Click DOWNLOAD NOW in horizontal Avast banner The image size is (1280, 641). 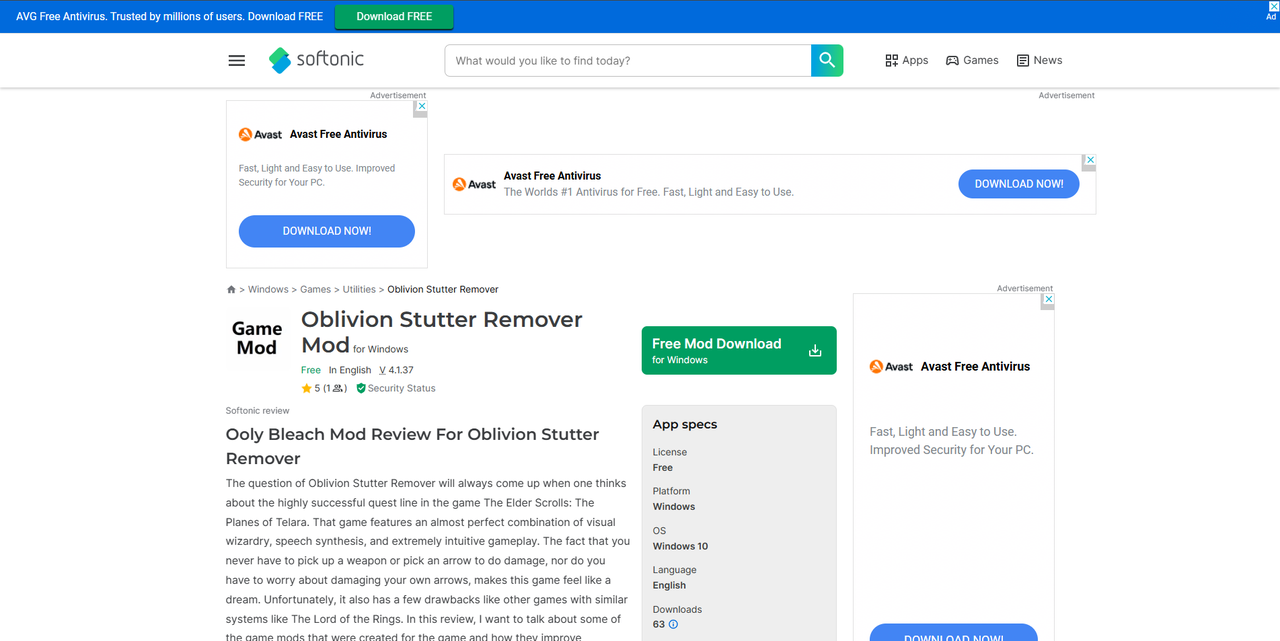(1019, 184)
